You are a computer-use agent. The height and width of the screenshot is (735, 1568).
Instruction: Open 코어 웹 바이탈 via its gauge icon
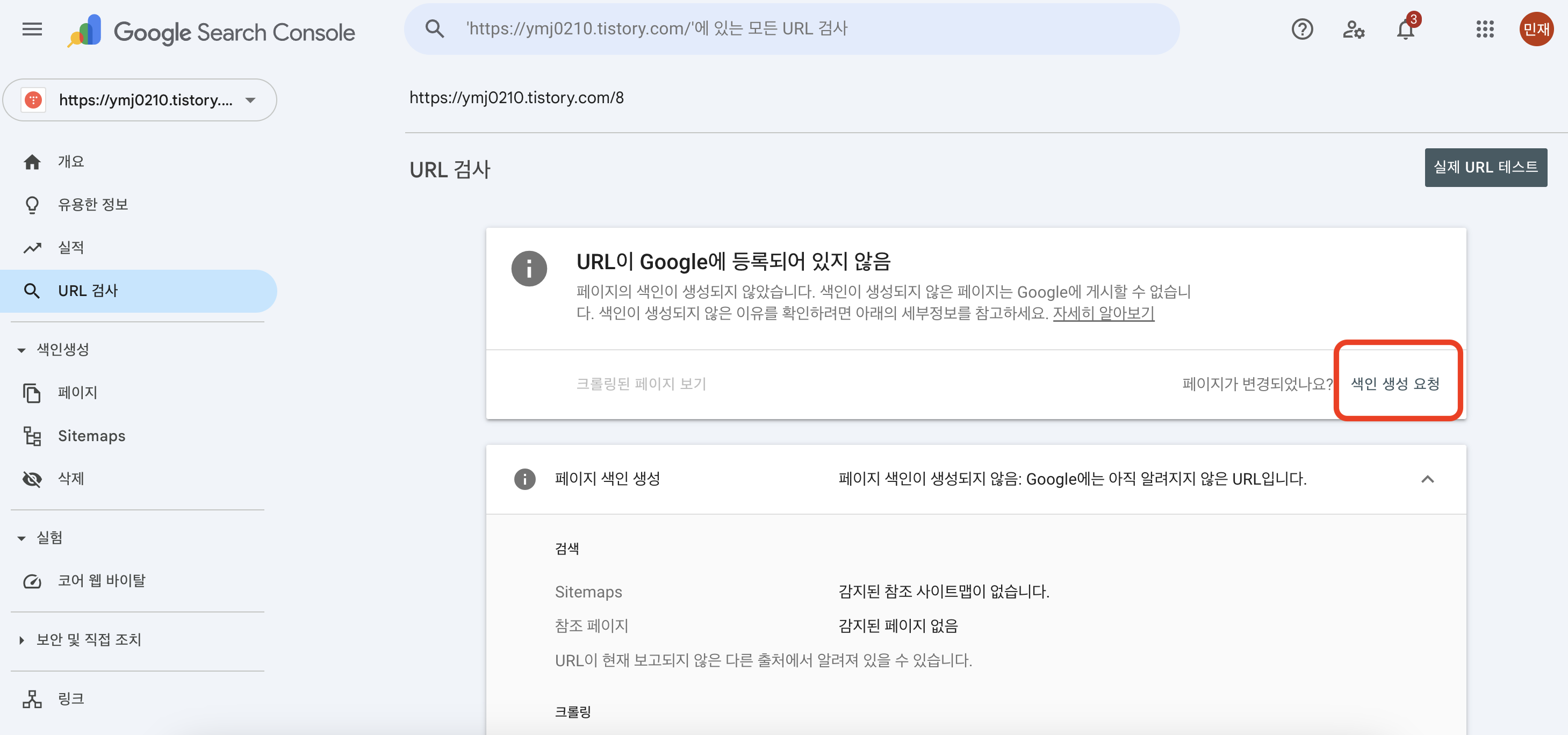pyautogui.click(x=32, y=580)
